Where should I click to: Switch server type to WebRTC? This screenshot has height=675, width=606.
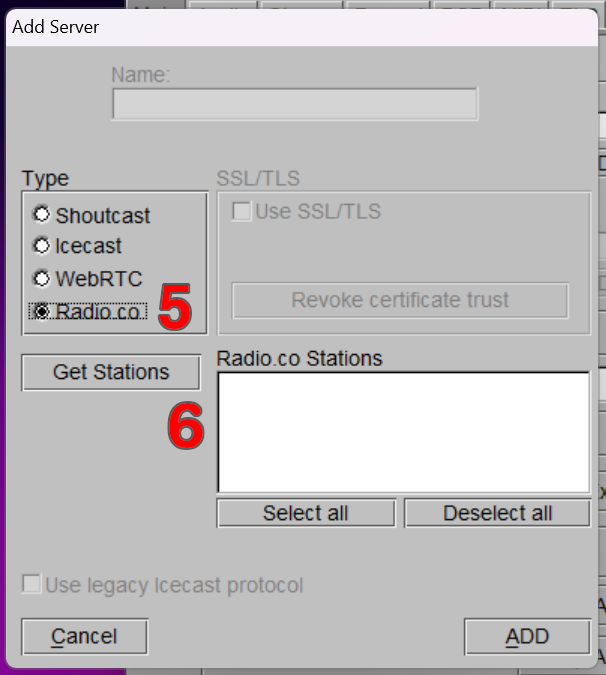click(42, 278)
